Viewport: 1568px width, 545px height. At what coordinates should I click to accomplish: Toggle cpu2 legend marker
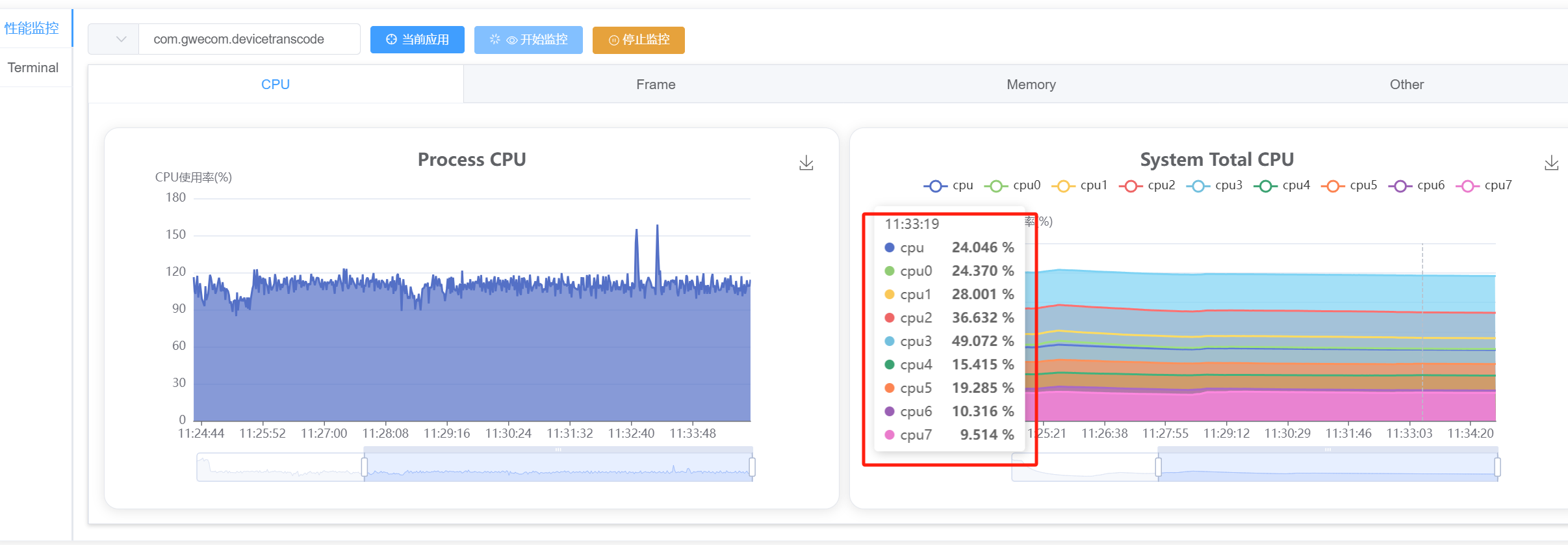point(1146,185)
